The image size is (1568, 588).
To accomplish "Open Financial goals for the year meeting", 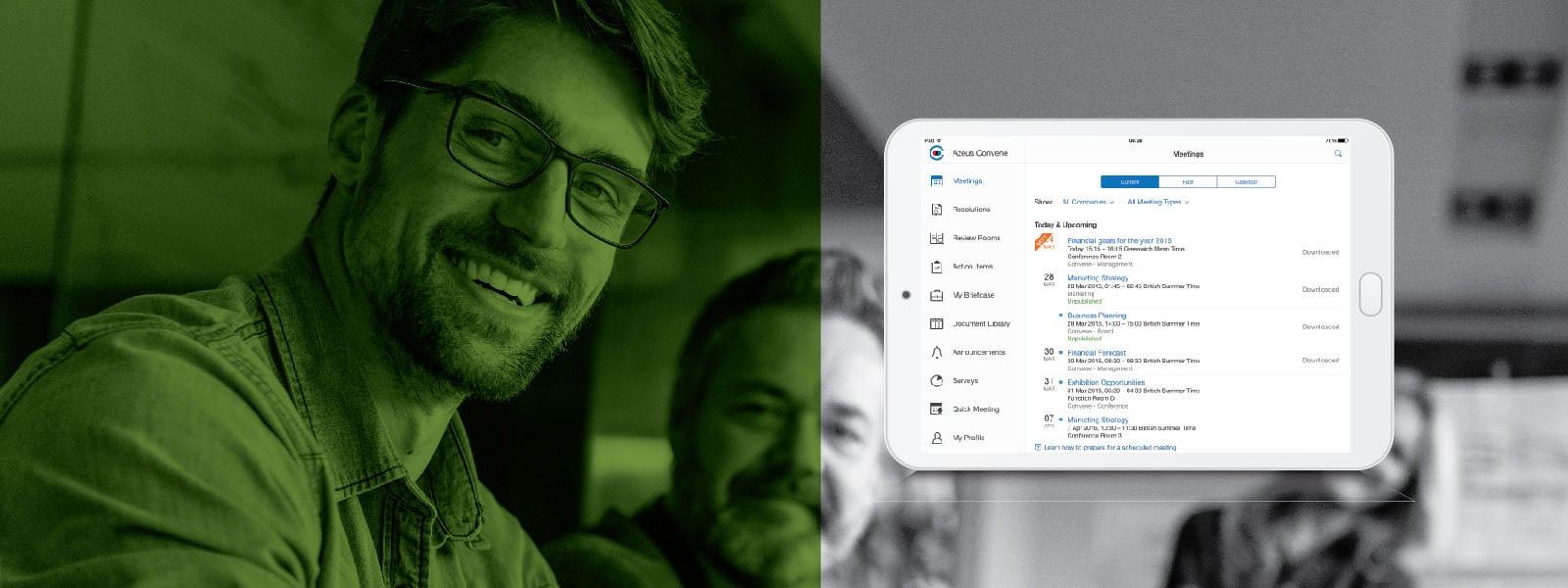I will [1119, 240].
